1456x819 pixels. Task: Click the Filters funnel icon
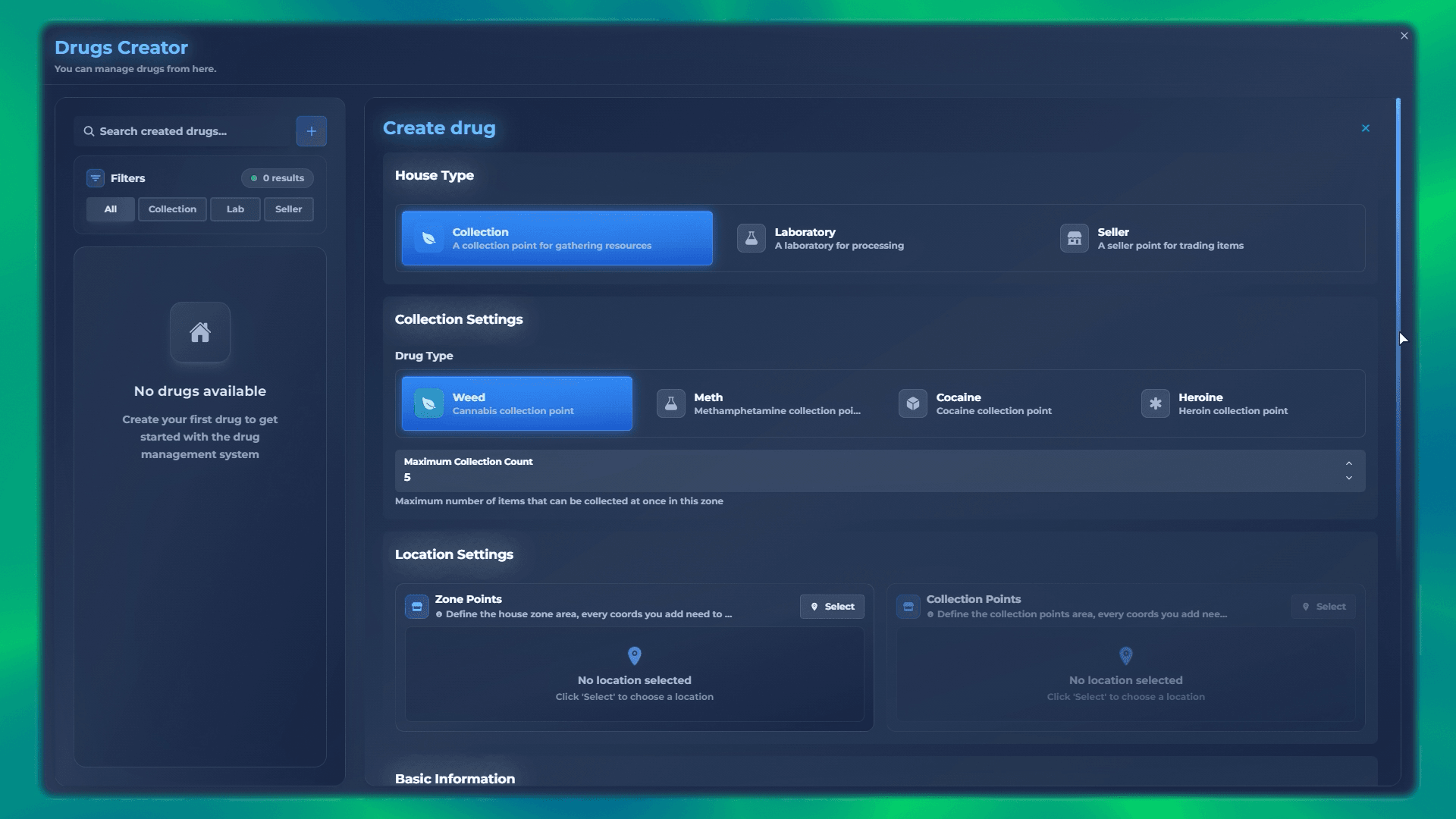click(96, 178)
